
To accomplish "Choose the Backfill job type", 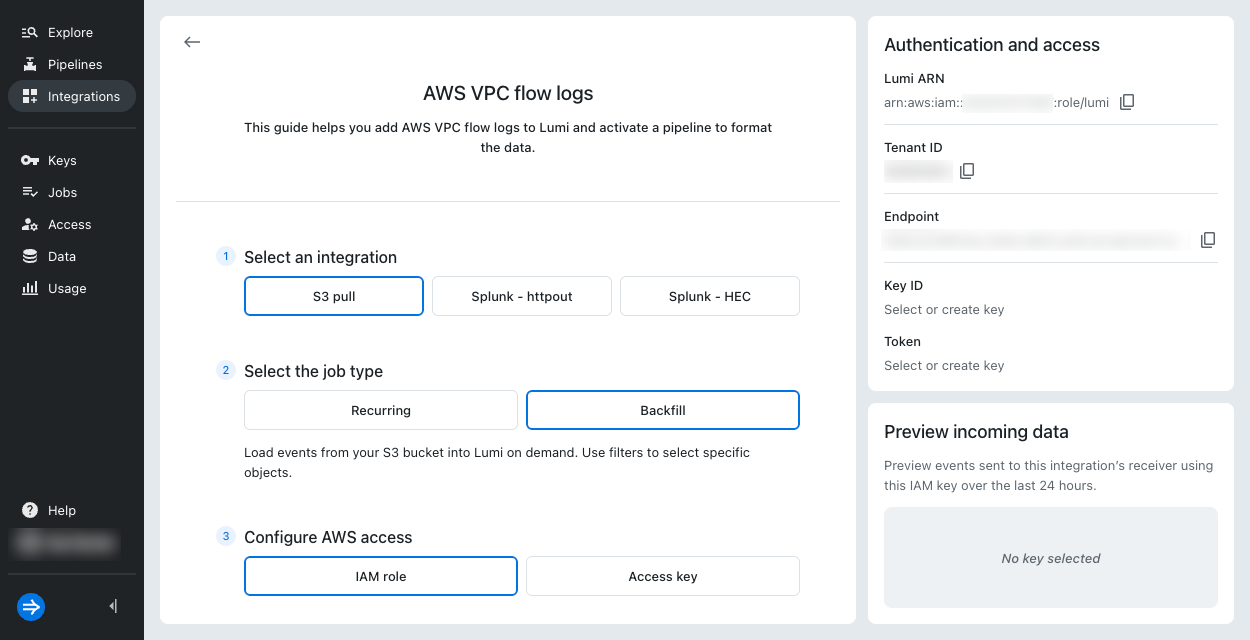I will coord(663,410).
